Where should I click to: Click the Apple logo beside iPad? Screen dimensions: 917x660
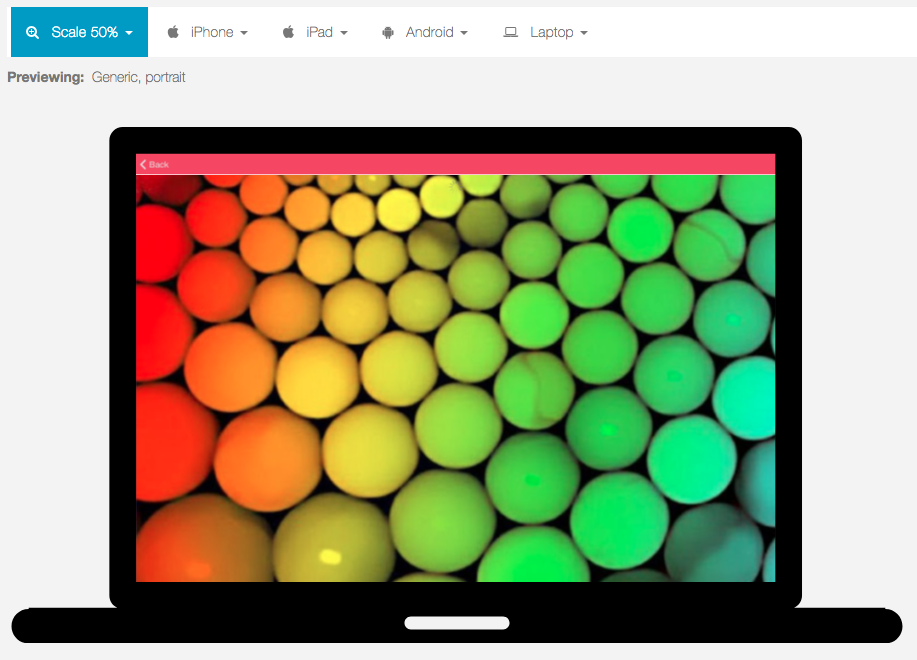click(288, 32)
